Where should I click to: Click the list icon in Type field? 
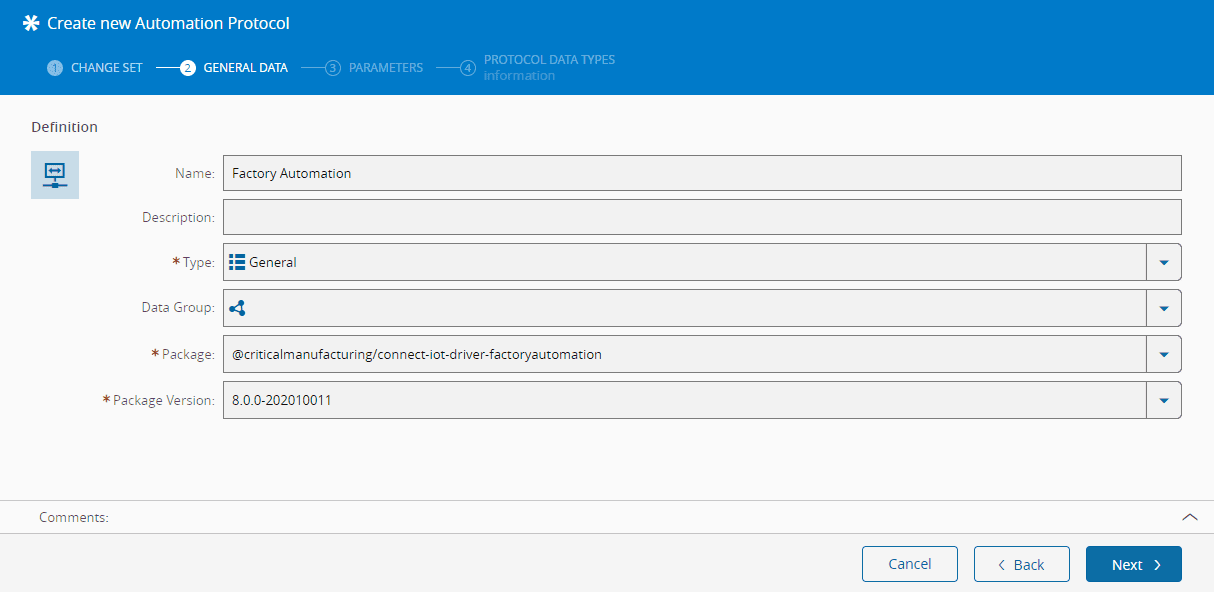pyautogui.click(x=237, y=262)
